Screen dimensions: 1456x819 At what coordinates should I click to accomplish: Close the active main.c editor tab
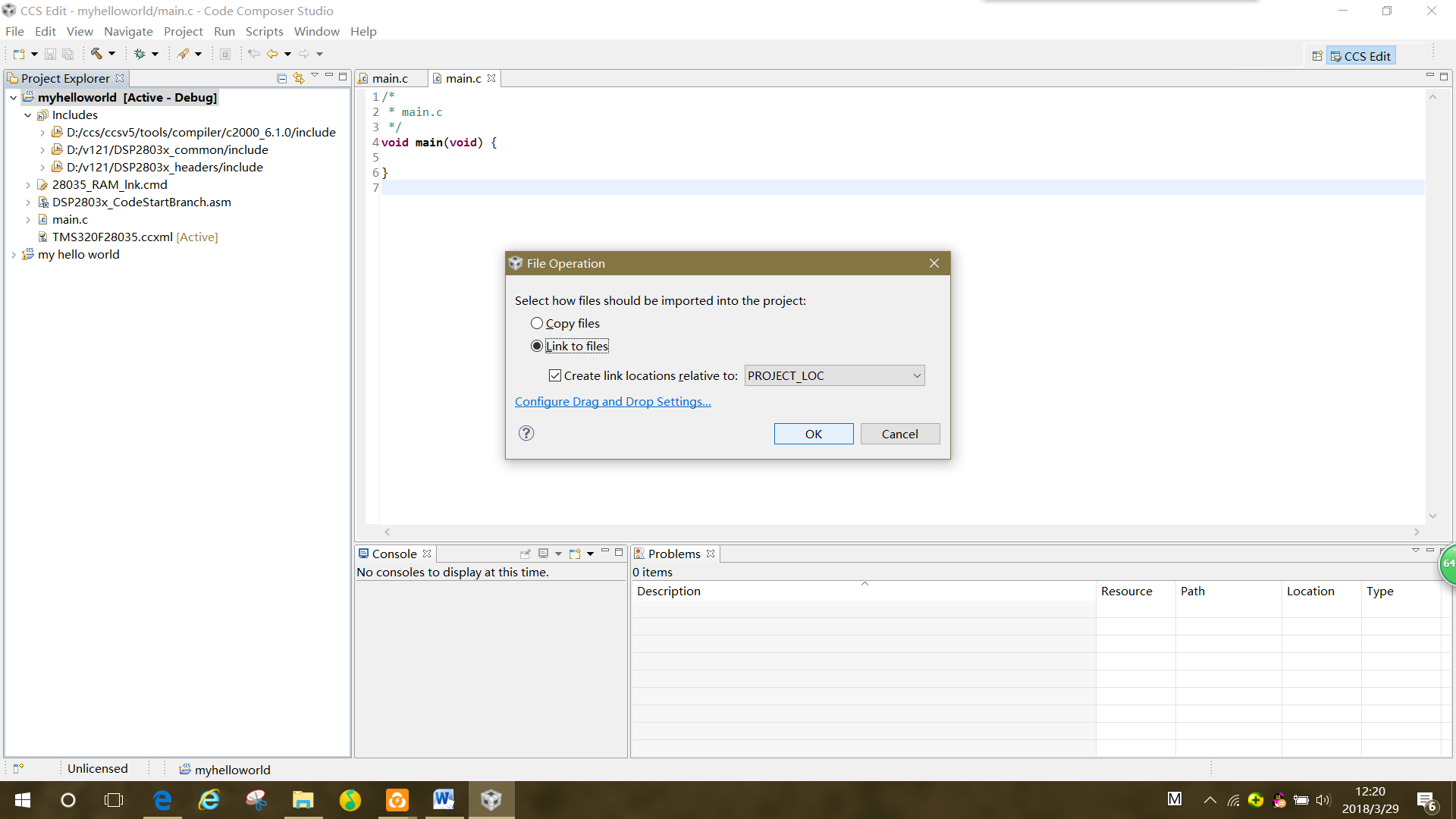(x=491, y=78)
